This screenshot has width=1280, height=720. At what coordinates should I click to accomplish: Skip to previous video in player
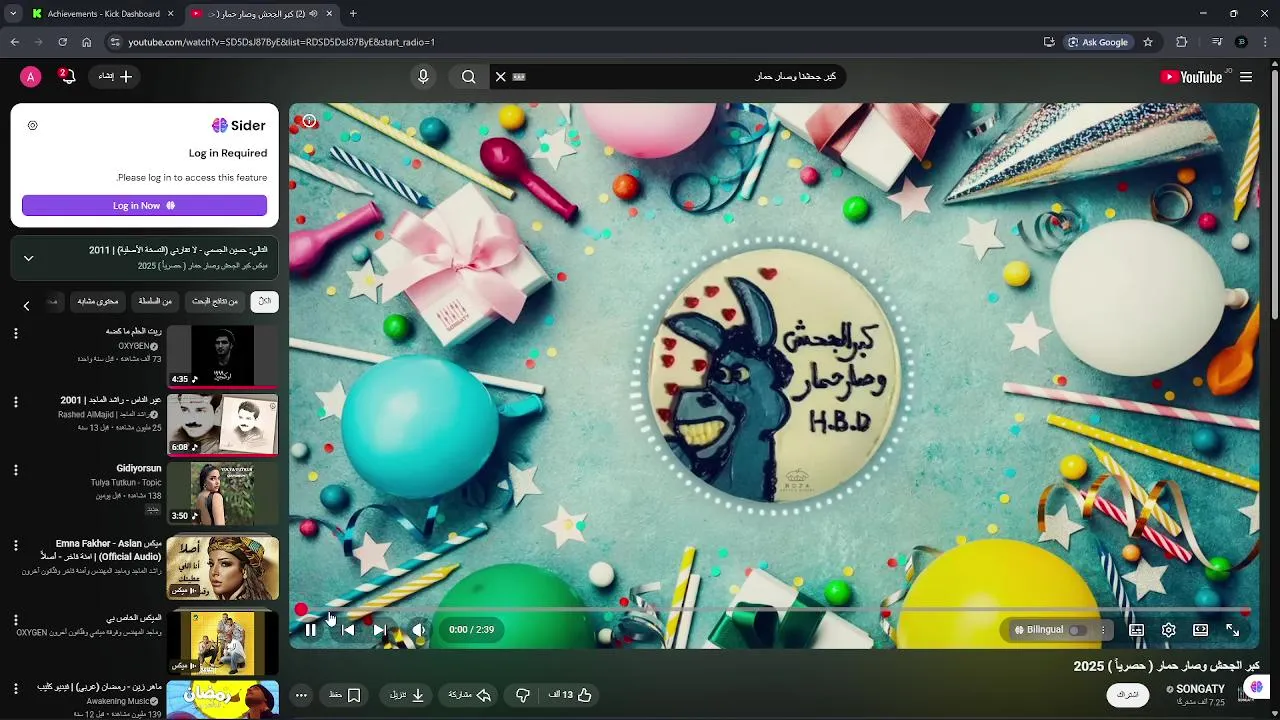click(348, 630)
